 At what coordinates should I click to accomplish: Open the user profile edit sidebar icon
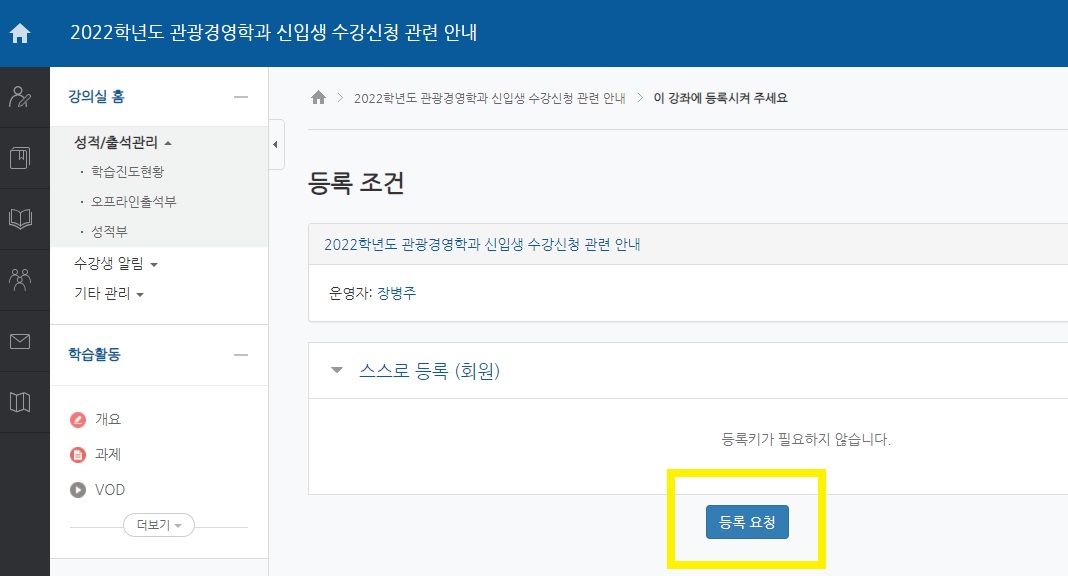coord(20,97)
